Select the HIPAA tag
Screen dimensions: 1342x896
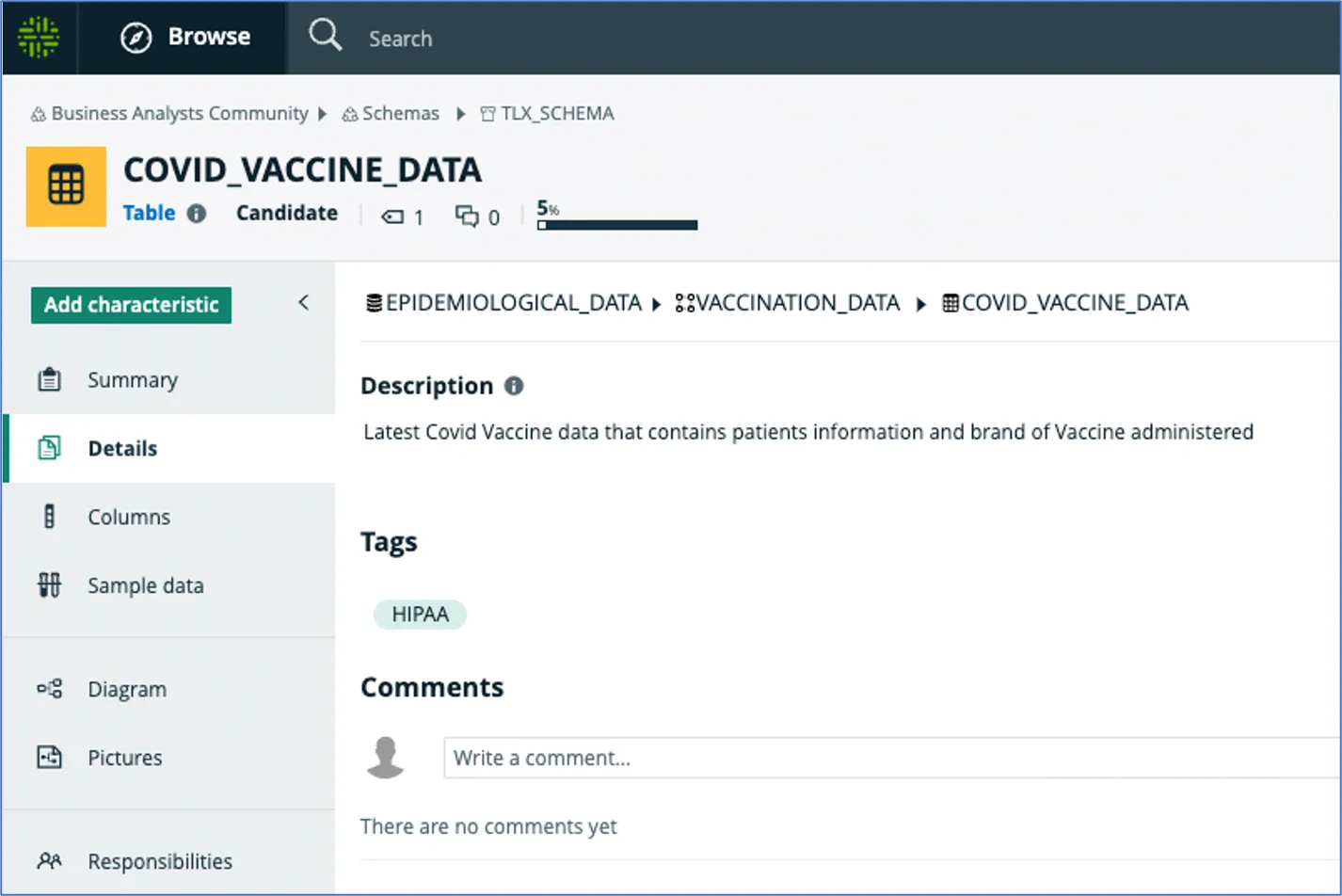[420, 614]
